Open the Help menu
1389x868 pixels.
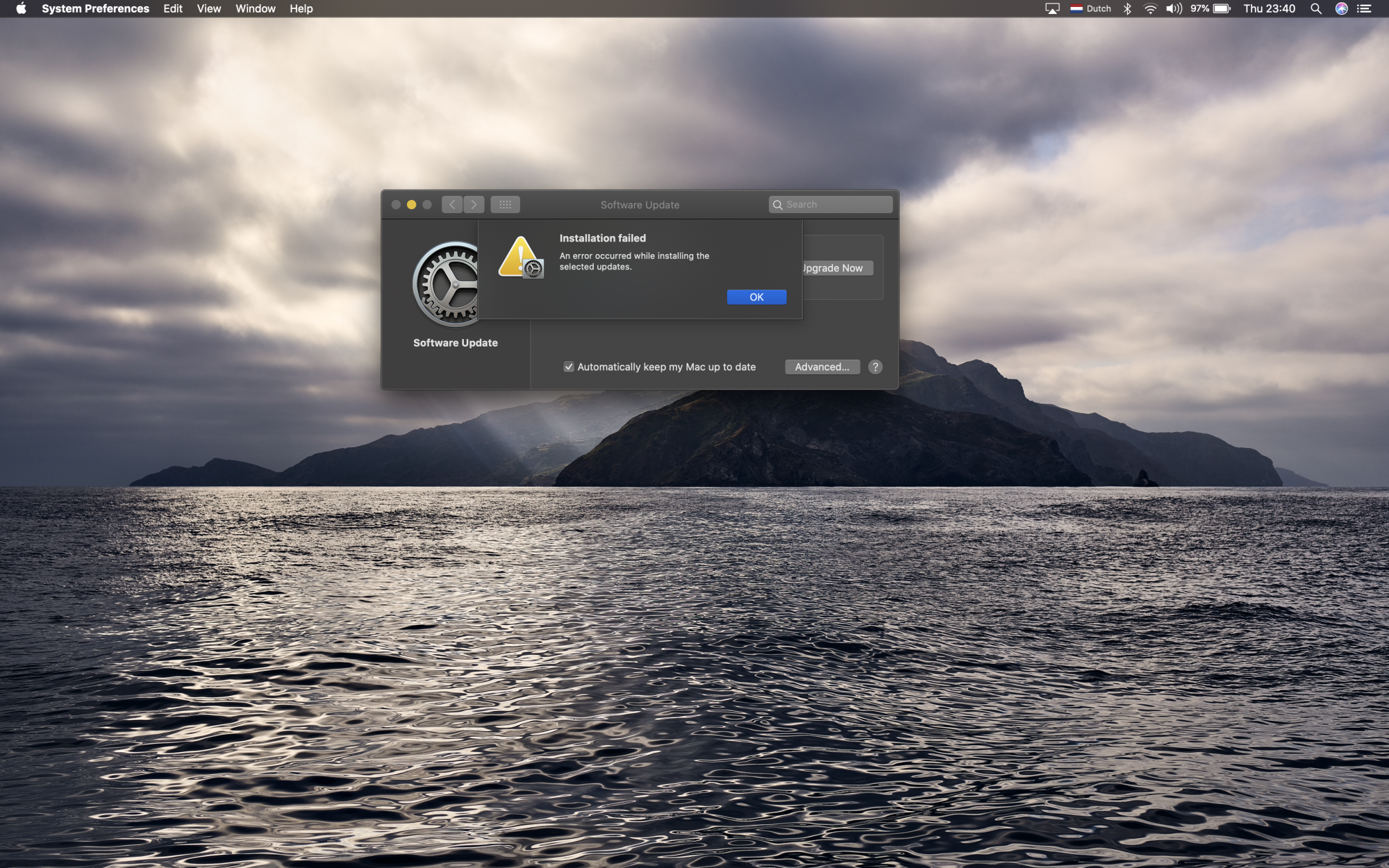301,8
